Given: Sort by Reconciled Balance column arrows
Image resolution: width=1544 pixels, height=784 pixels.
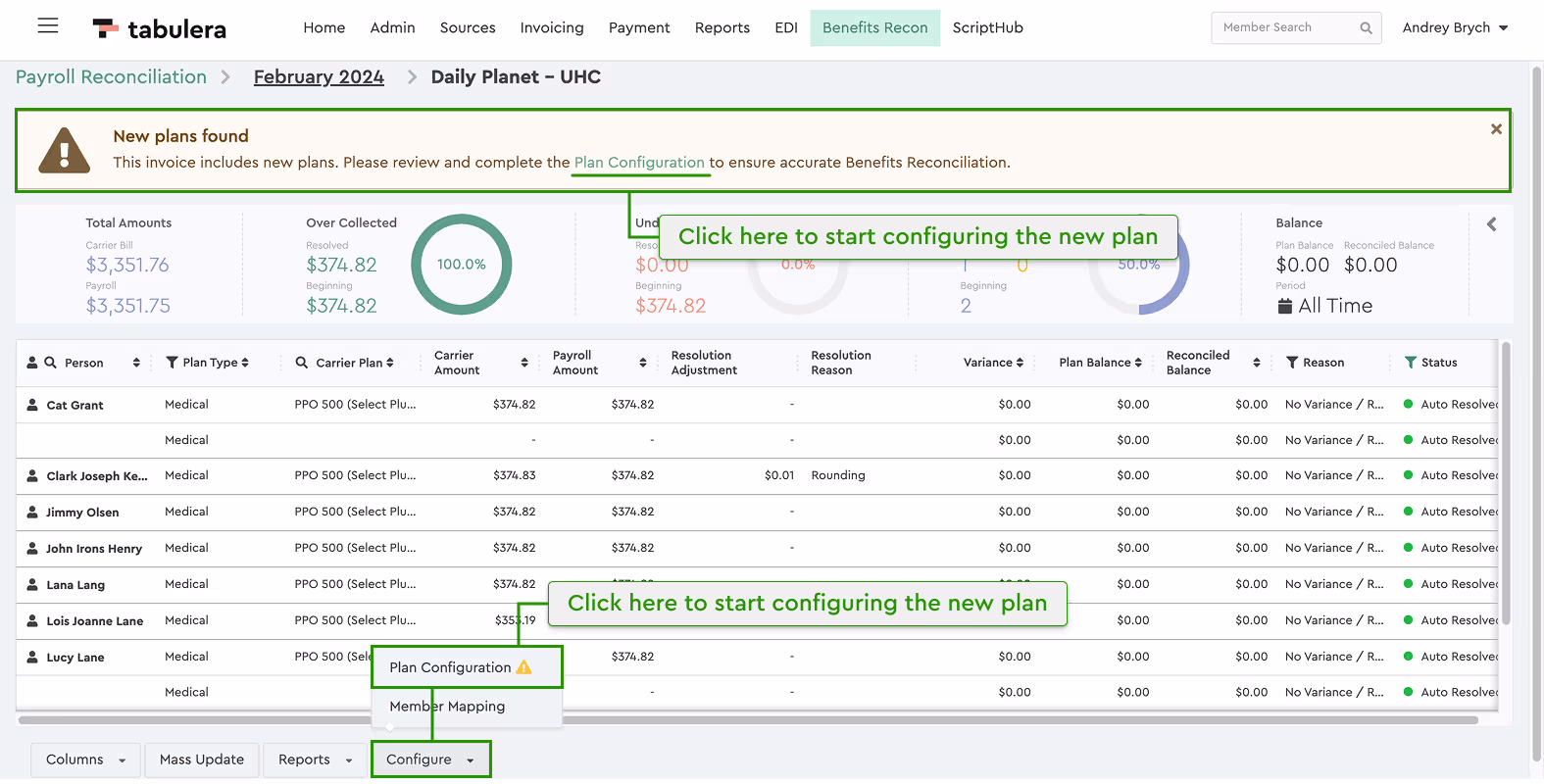Looking at the screenshot, I should (1257, 363).
